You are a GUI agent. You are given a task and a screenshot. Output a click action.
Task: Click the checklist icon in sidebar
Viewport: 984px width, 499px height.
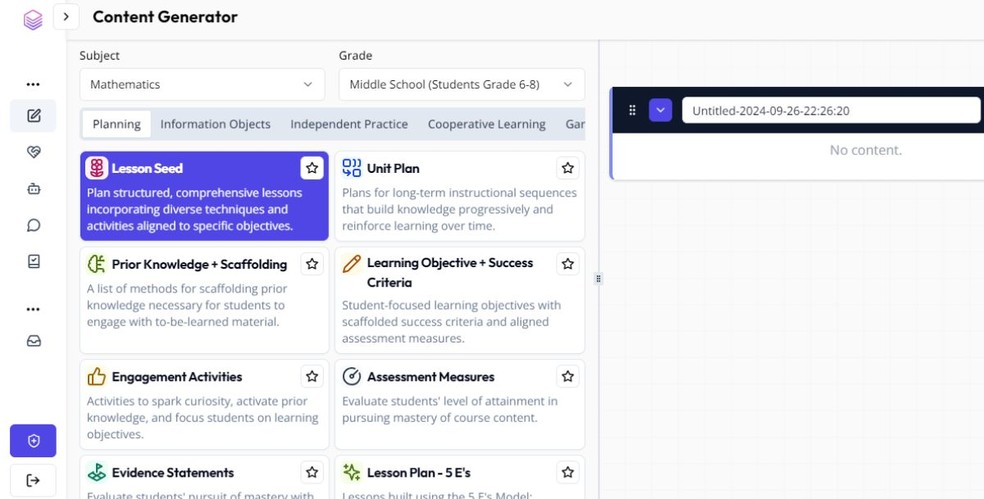(33, 261)
